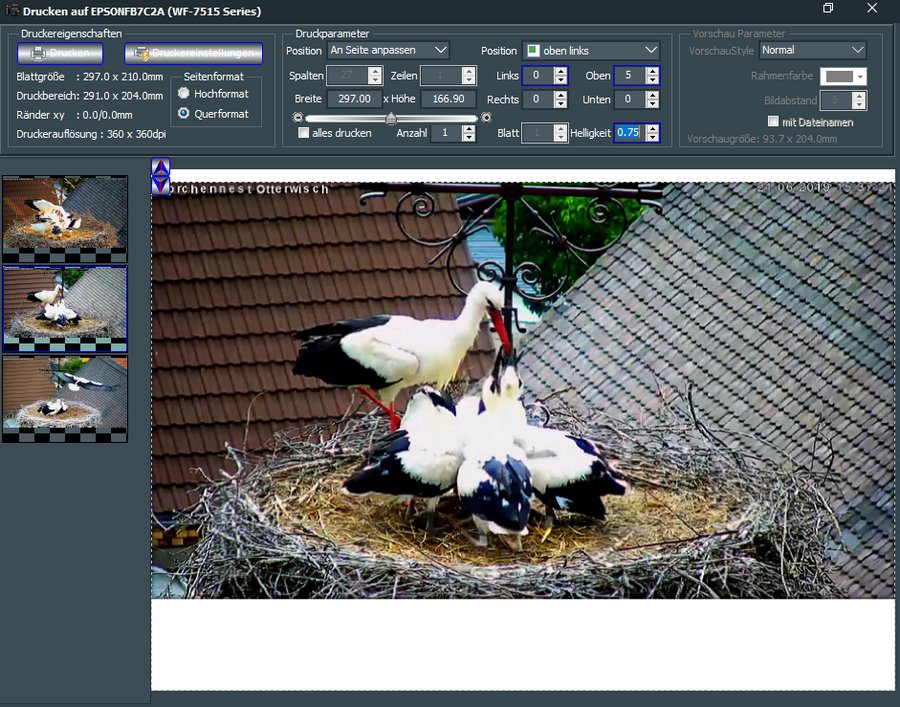This screenshot has height=707, width=900.
Task: Open Druckereinstellungen printer settings
Action: pyautogui.click(x=193, y=53)
